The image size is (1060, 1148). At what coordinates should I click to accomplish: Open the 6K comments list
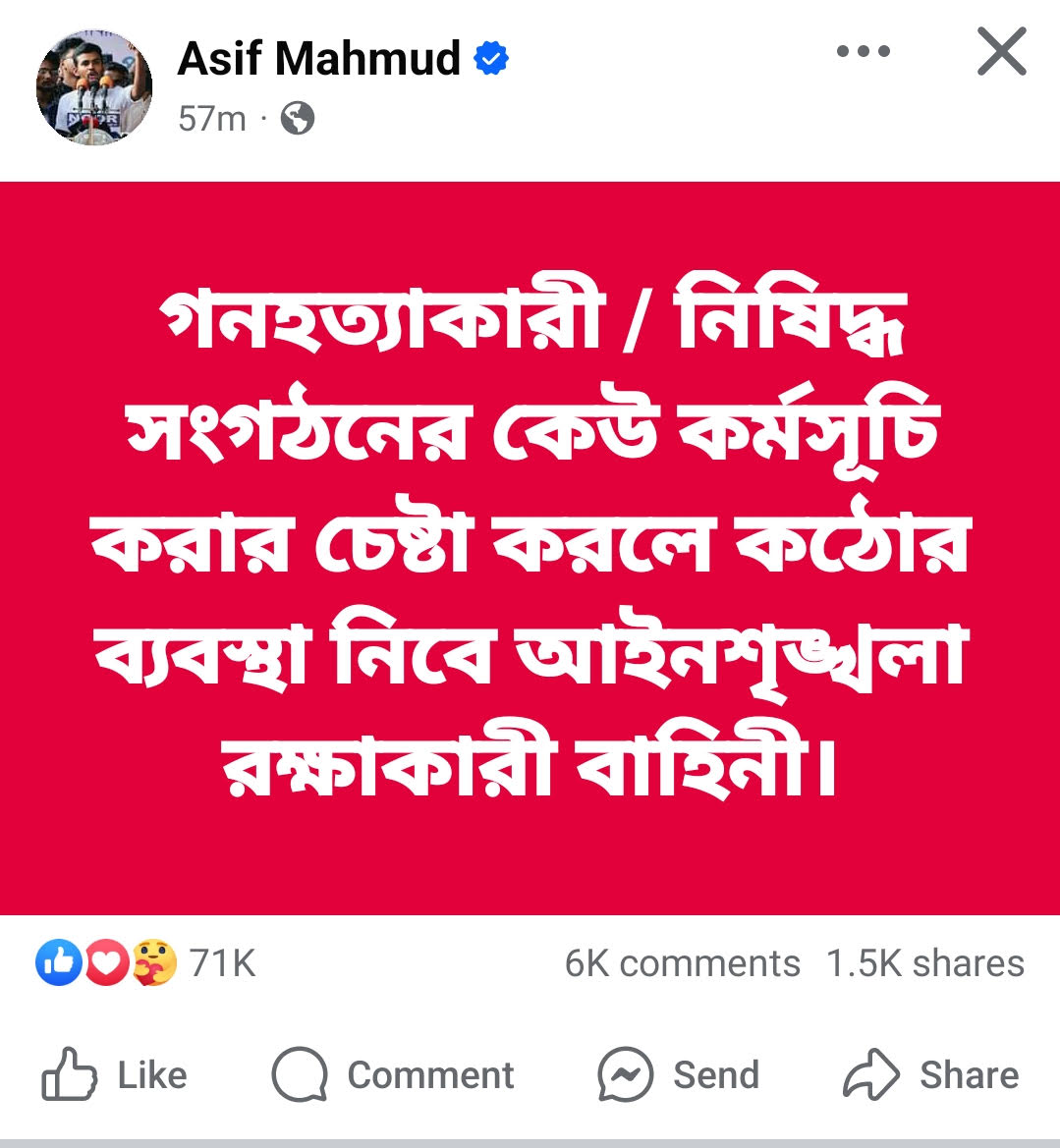click(682, 963)
